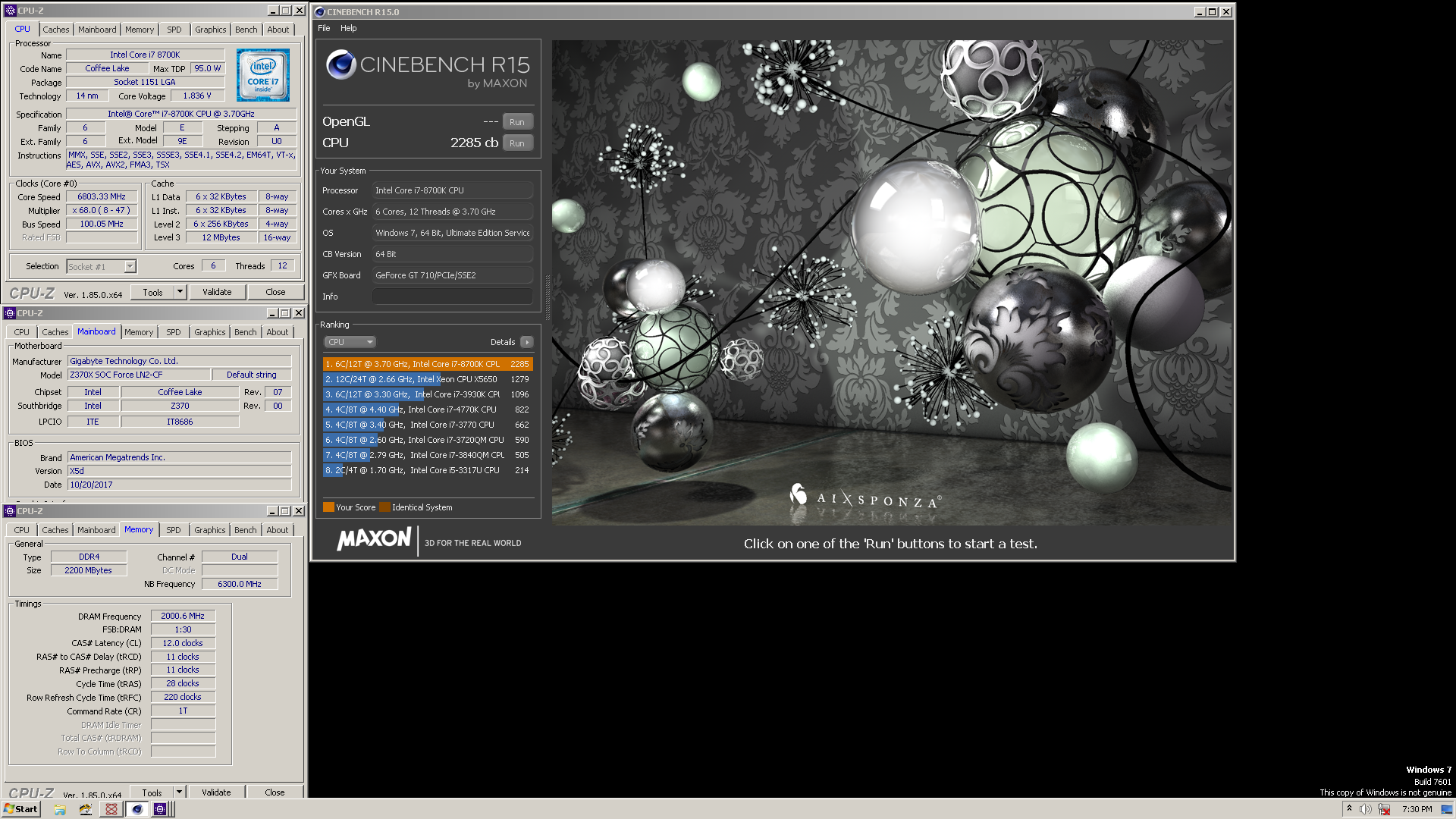Viewport: 1456px width, 819px height.
Task: Open Windows Explorer from the taskbar
Action: coord(60,809)
